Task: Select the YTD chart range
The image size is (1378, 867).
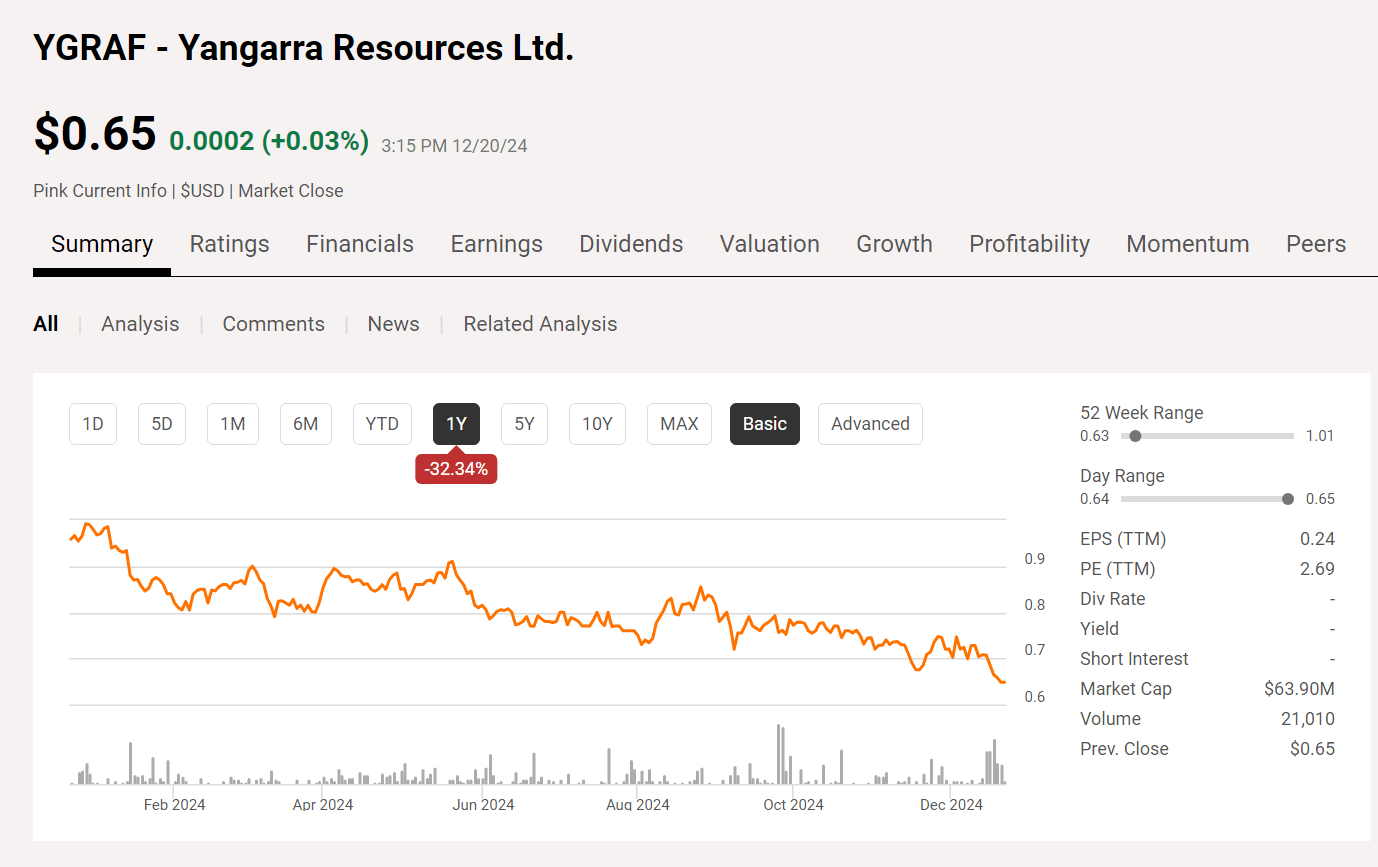Action: 382,423
